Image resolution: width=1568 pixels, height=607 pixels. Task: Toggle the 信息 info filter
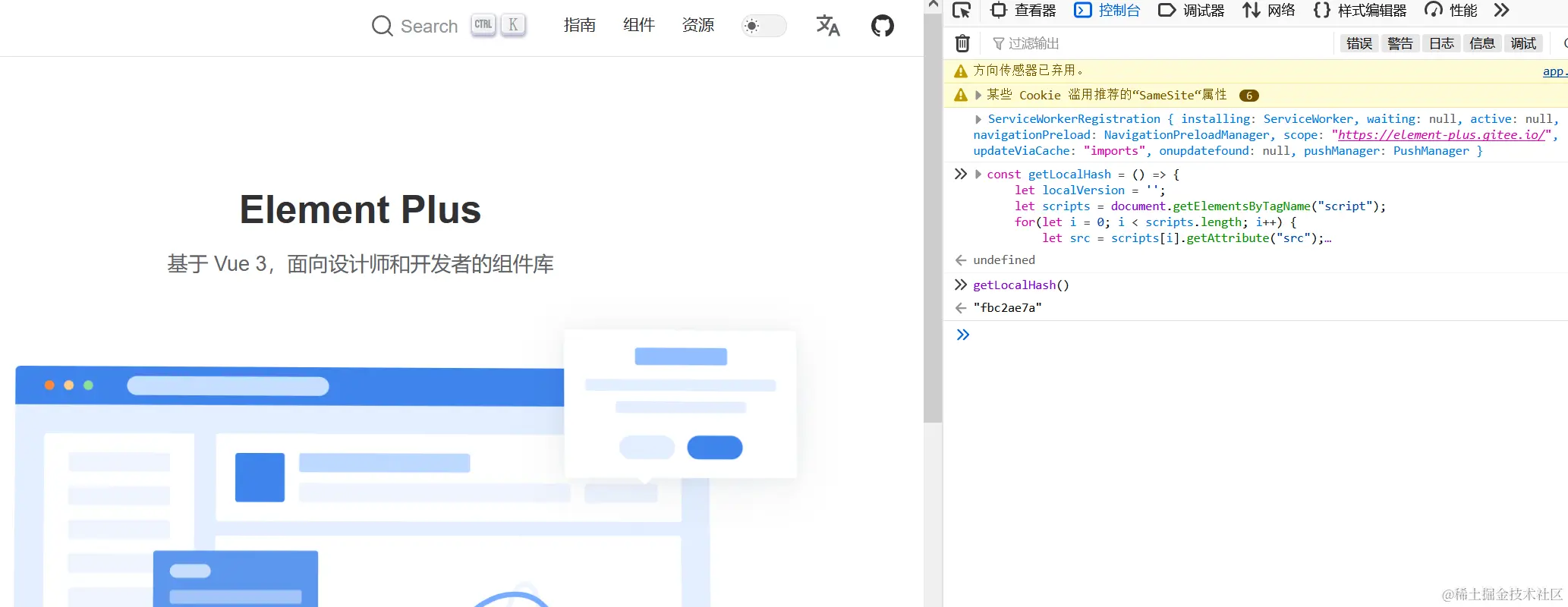1481,43
